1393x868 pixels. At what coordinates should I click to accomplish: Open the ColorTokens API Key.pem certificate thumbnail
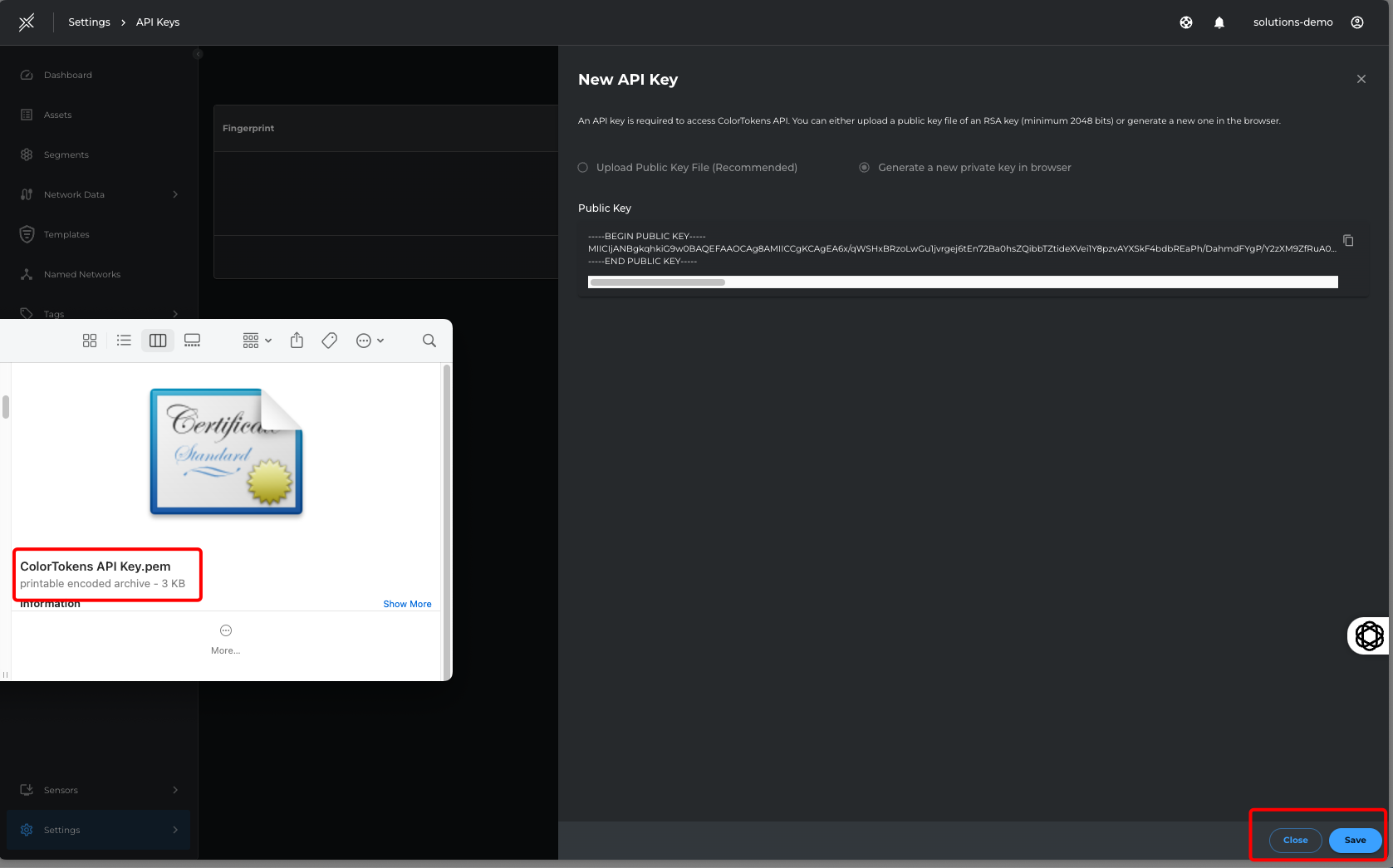point(226,451)
